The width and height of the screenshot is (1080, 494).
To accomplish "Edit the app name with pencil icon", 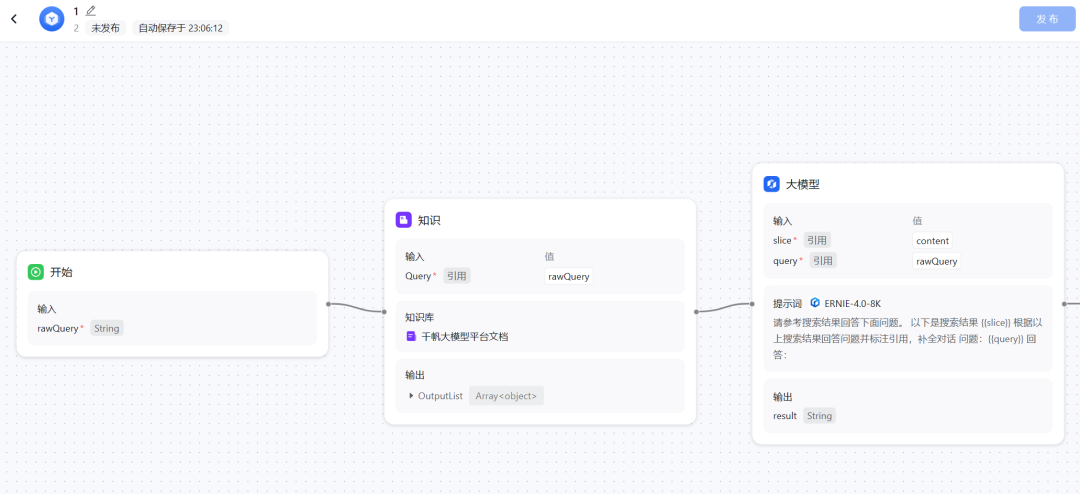I will click(x=91, y=10).
